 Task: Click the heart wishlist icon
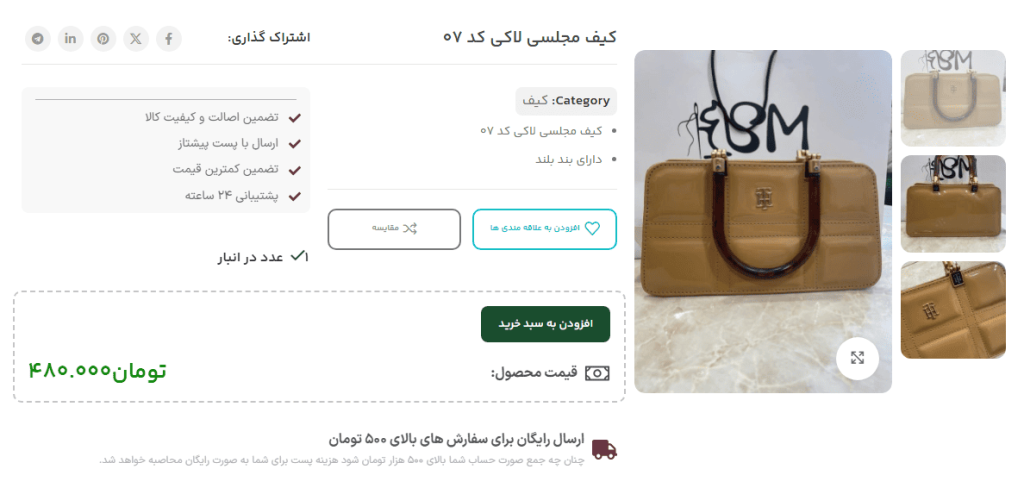pyautogui.click(x=592, y=229)
